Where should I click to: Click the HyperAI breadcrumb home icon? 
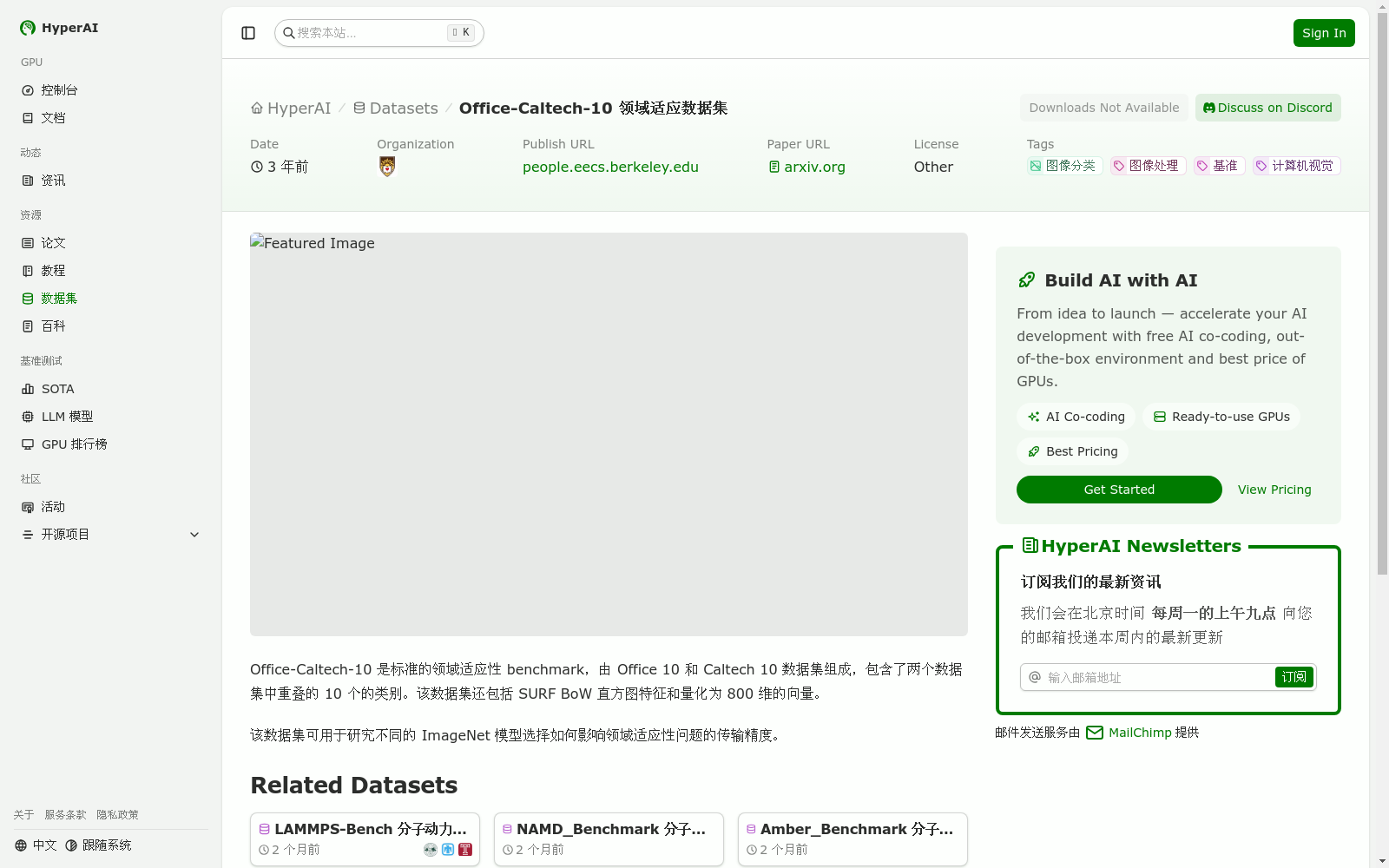pyautogui.click(x=257, y=108)
